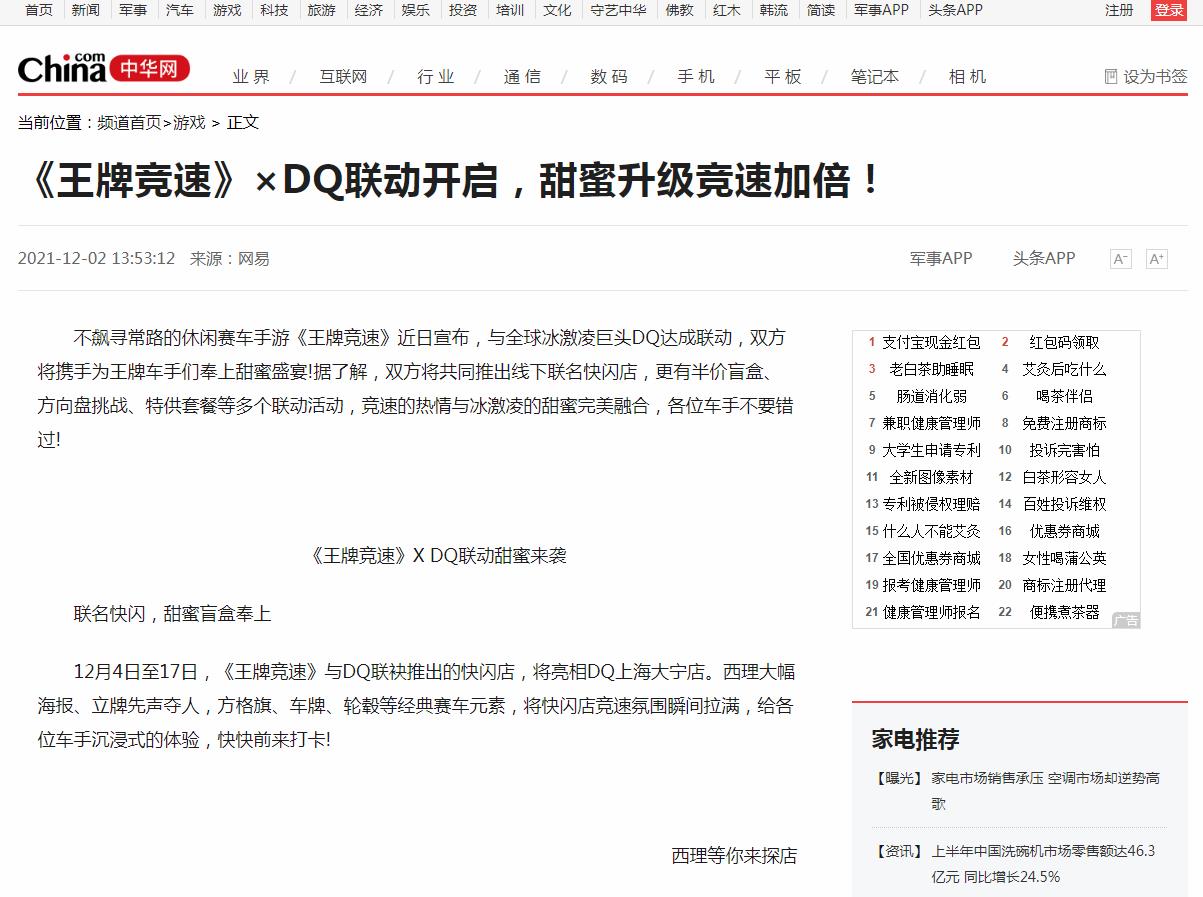Screen dimensions: 1203x897
Task: Select 行业 tab in tech nav
Action: click(436, 76)
